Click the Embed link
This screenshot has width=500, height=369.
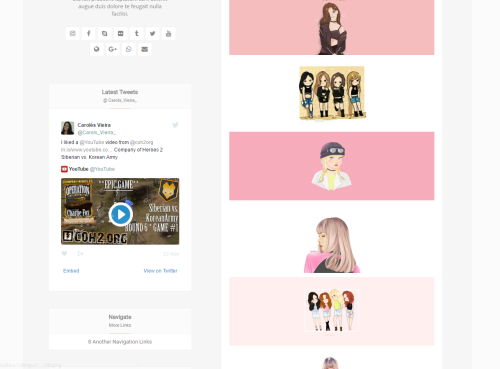(x=71, y=271)
